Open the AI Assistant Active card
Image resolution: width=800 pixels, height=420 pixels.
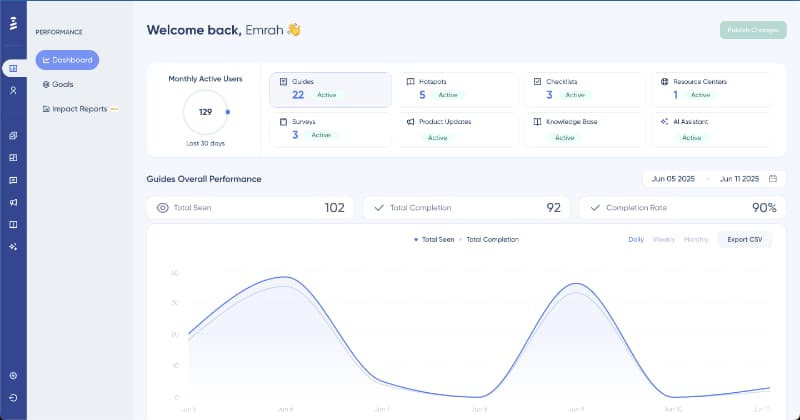[x=712, y=130]
